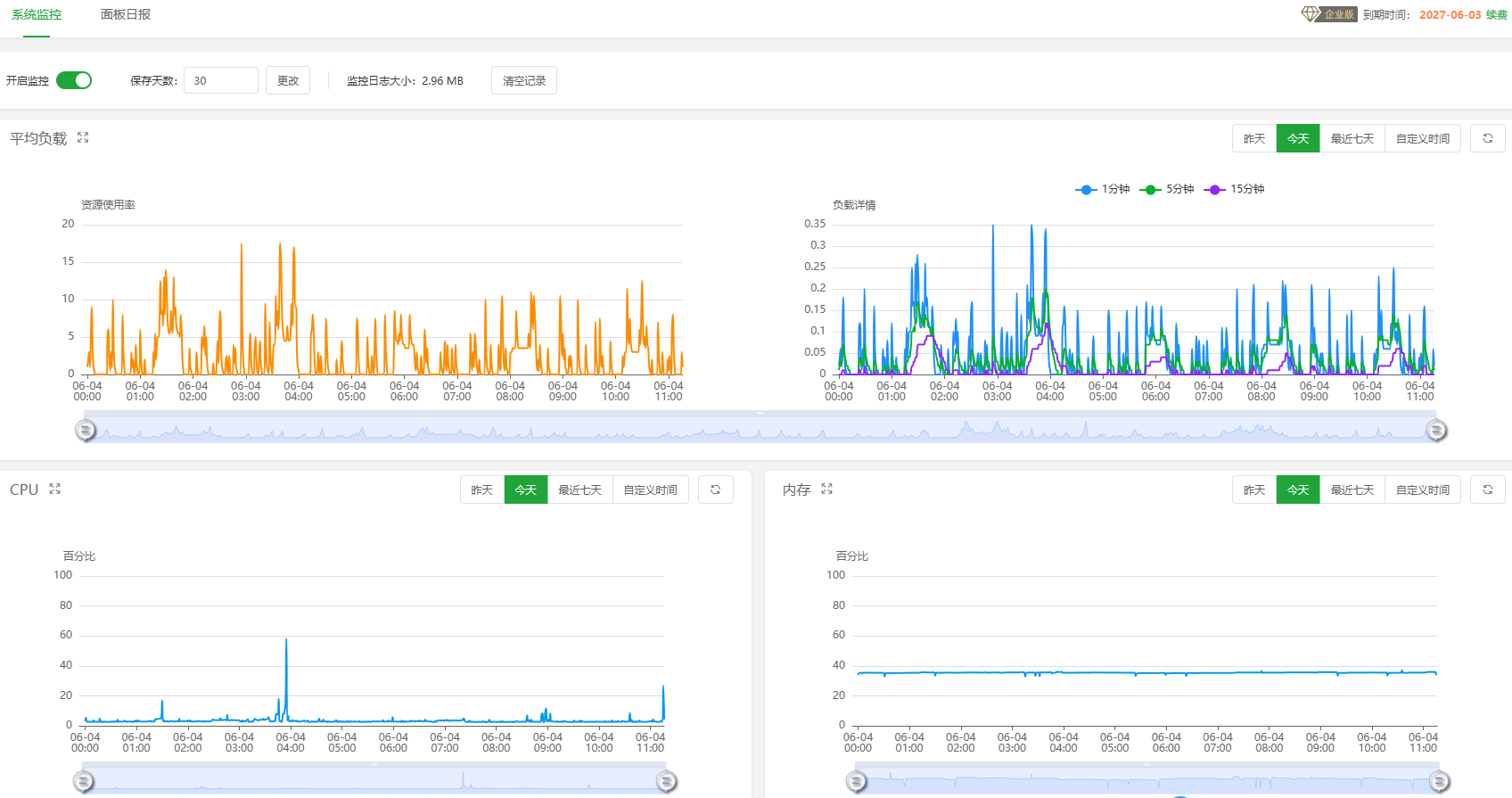Select 最近七天 for 内存 chart

click(1352, 489)
